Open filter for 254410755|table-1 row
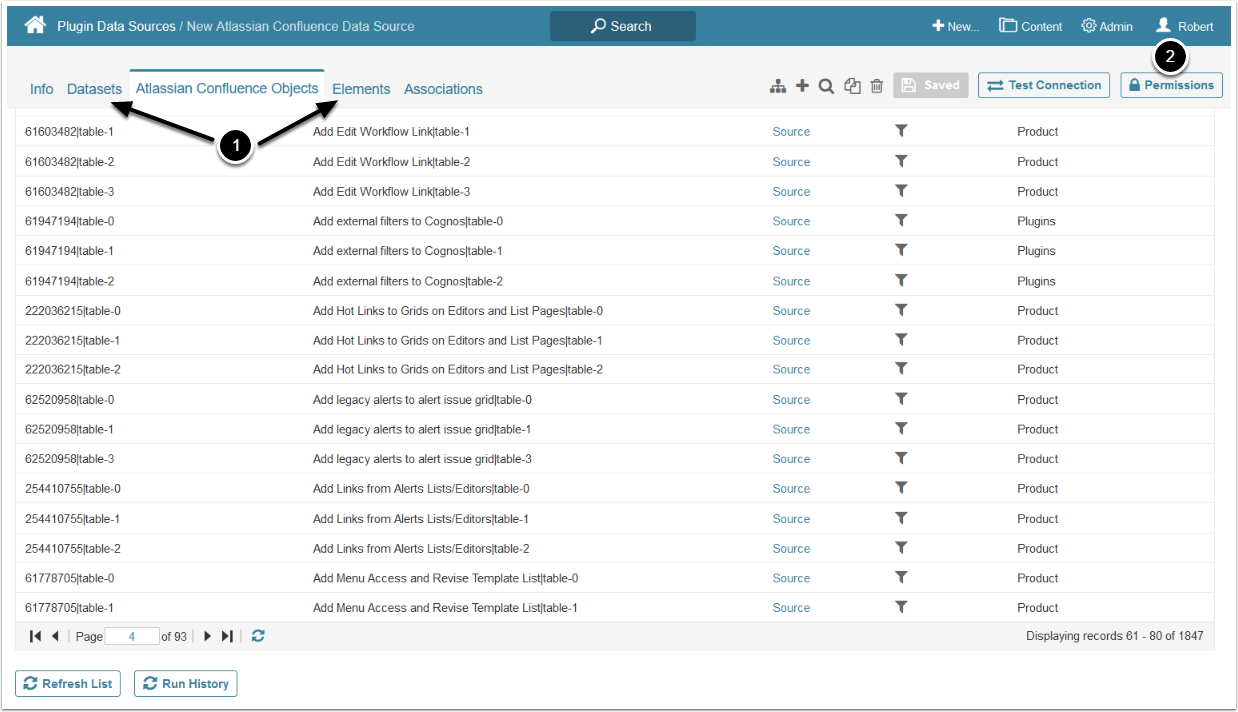Viewport: 1238px width, 712px height. pyautogui.click(x=901, y=518)
